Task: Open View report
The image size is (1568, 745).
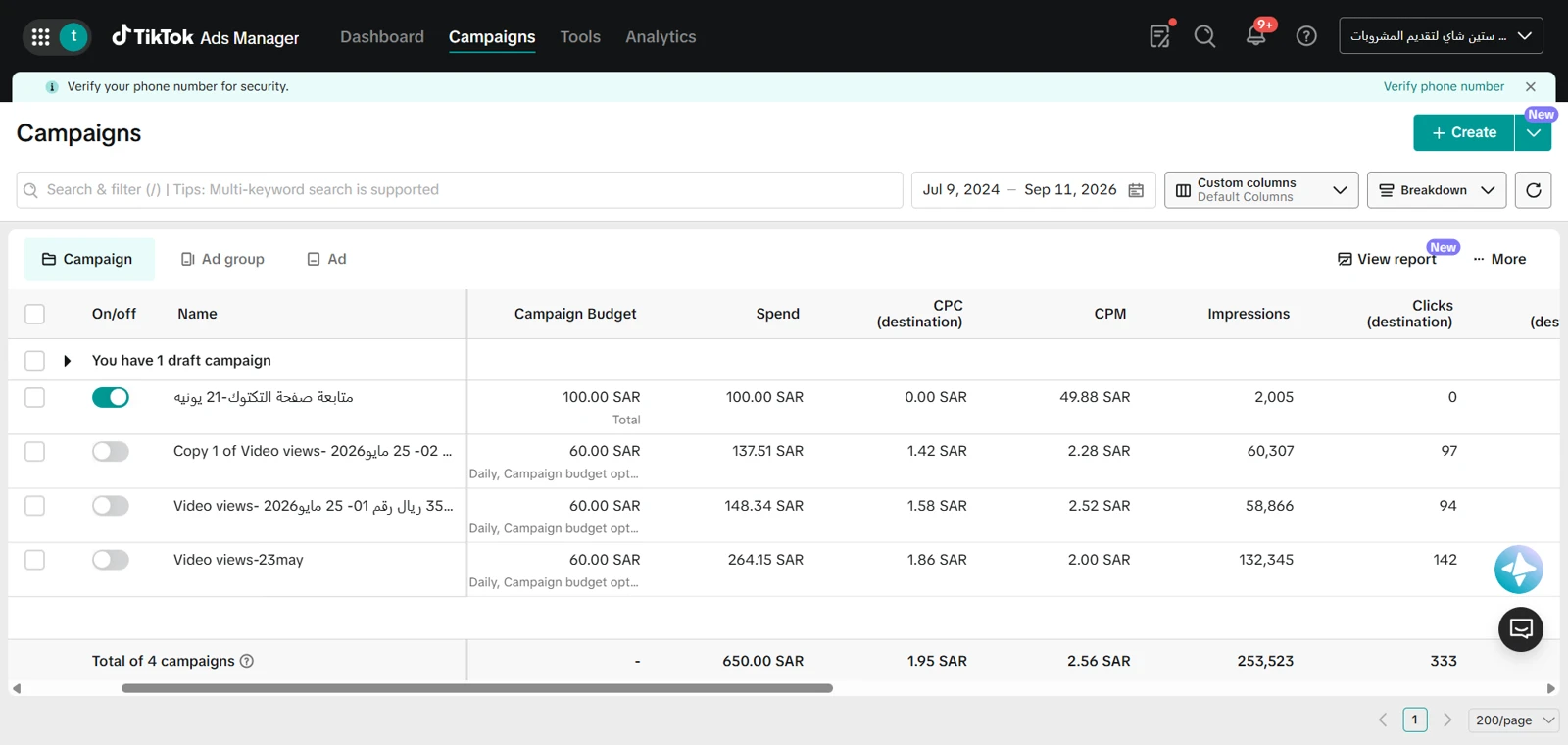Action: 1387,259
